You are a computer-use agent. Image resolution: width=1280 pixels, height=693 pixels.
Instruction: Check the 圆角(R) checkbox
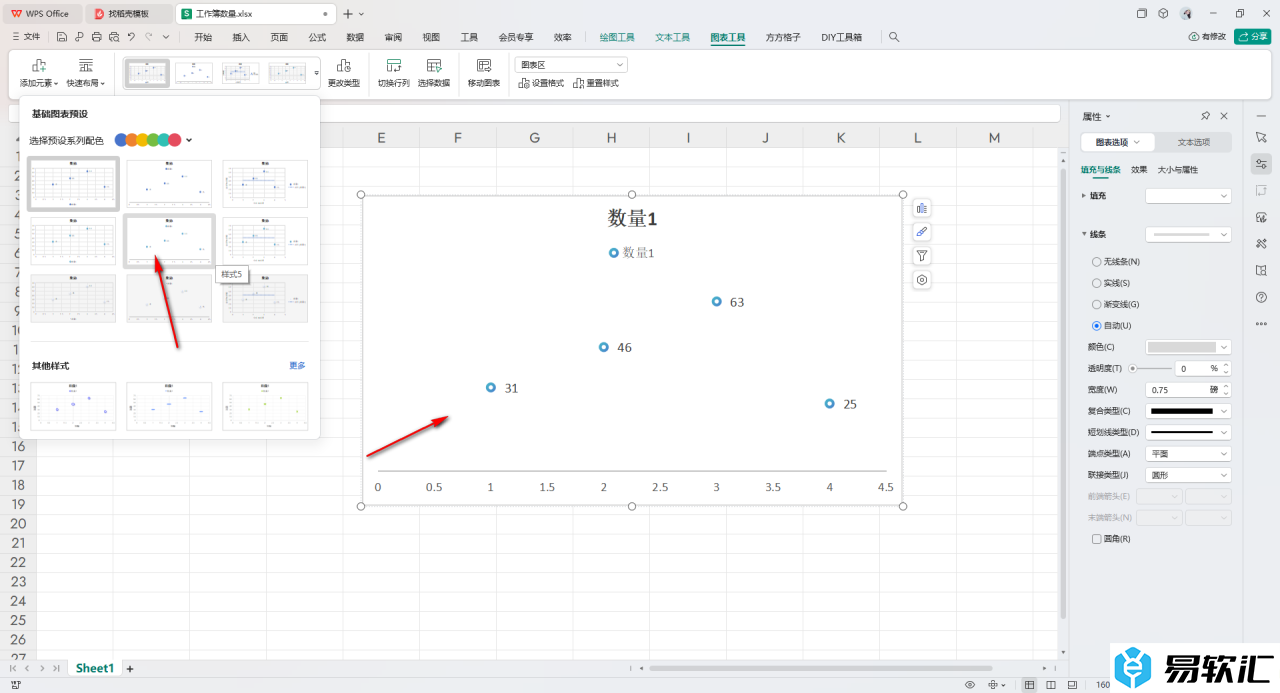pos(1097,539)
